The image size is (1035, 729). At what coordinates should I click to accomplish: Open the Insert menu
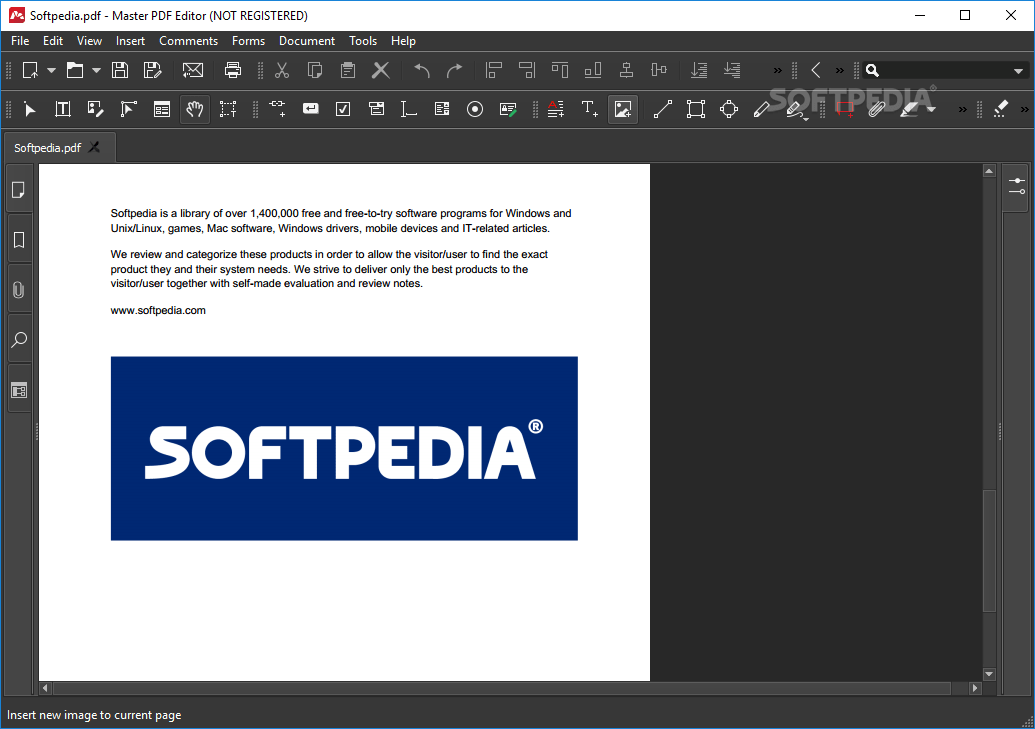(130, 41)
